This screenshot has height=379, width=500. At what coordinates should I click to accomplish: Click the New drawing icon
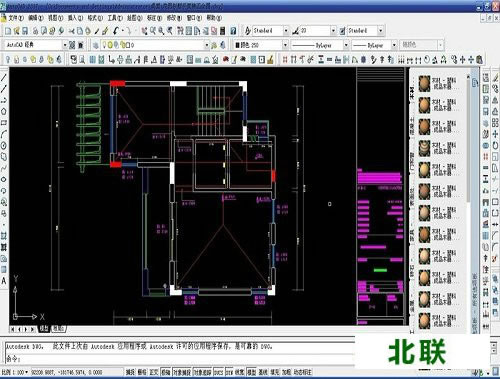8,31
